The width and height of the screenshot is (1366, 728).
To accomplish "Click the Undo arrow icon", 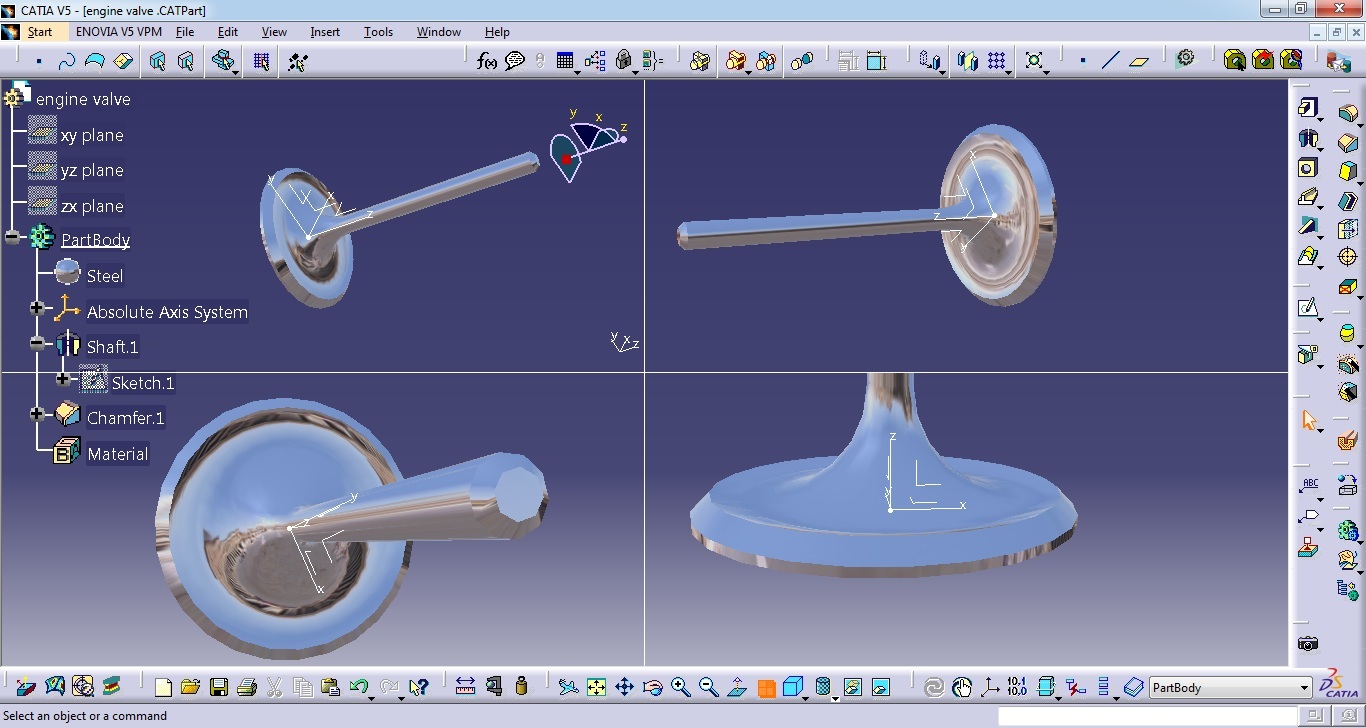I will [x=358, y=687].
